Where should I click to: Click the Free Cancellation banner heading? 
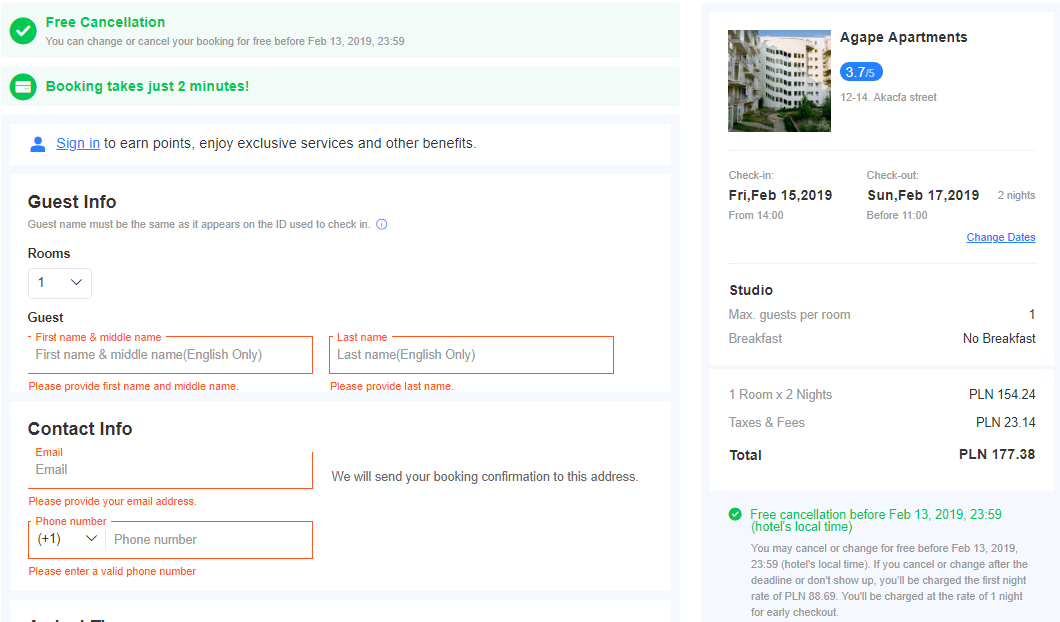[105, 22]
